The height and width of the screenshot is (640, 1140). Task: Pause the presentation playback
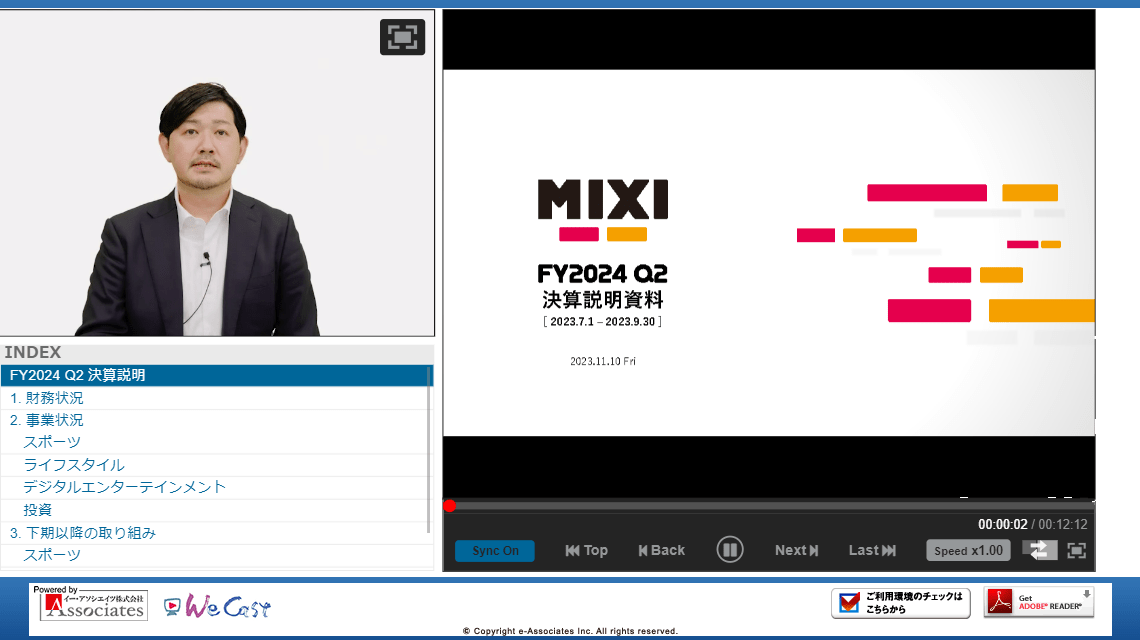729,550
